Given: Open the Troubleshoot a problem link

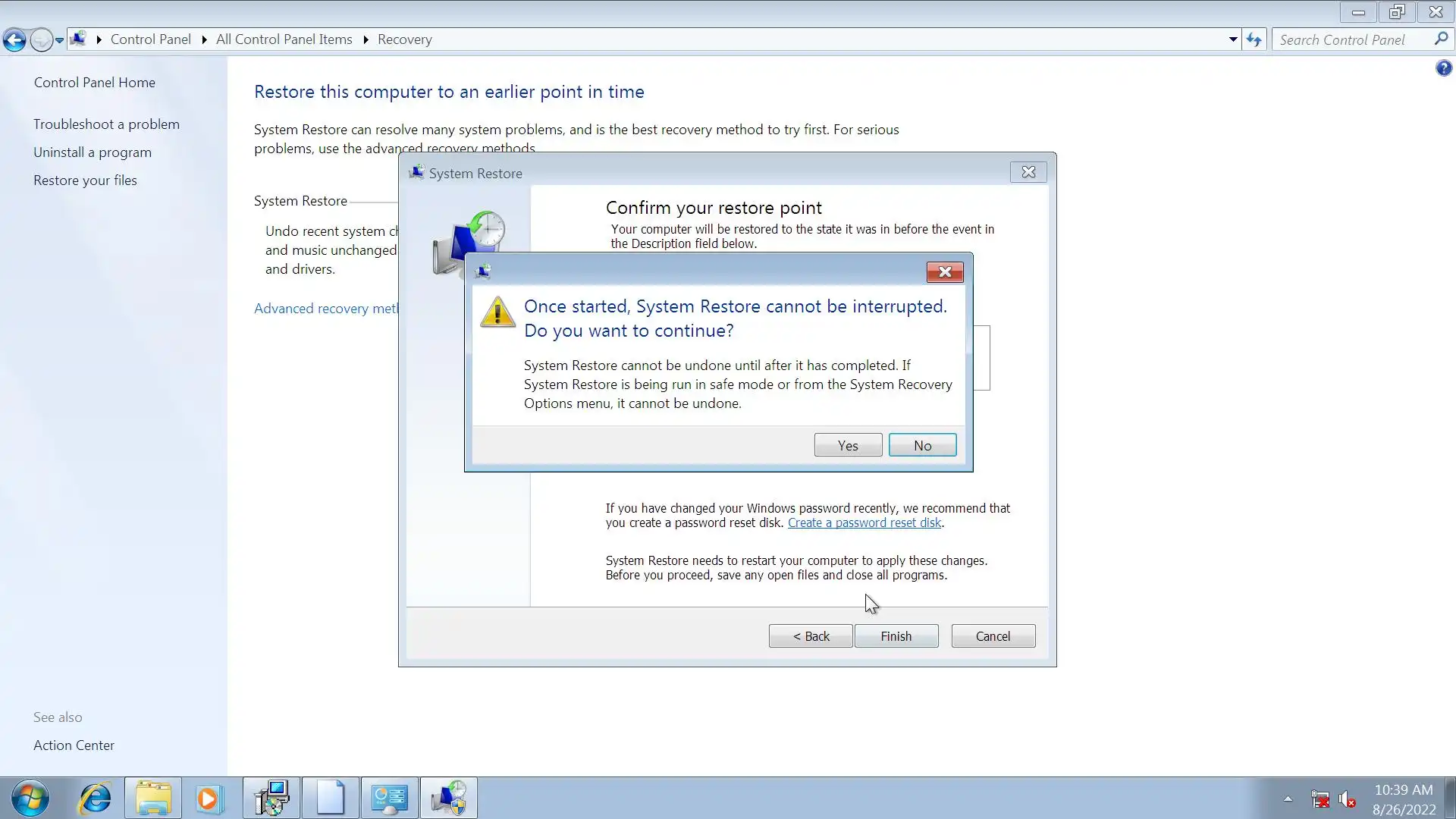Looking at the screenshot, I should pyautogui.click(x=106, y=124).
